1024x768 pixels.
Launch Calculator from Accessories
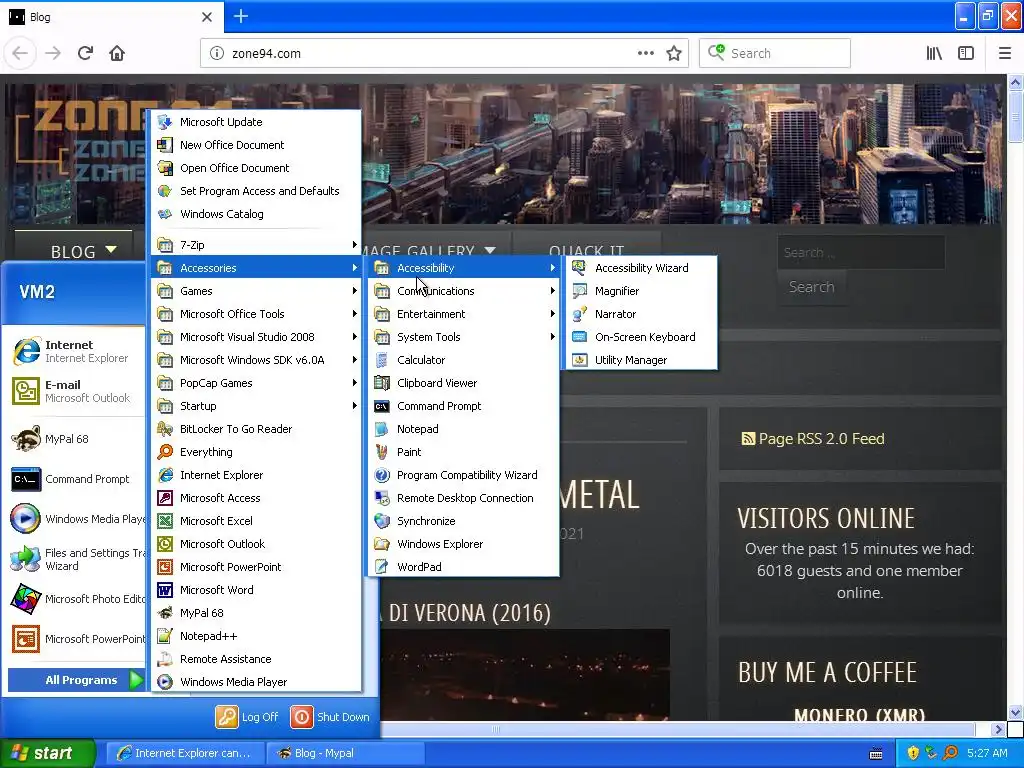464,360
